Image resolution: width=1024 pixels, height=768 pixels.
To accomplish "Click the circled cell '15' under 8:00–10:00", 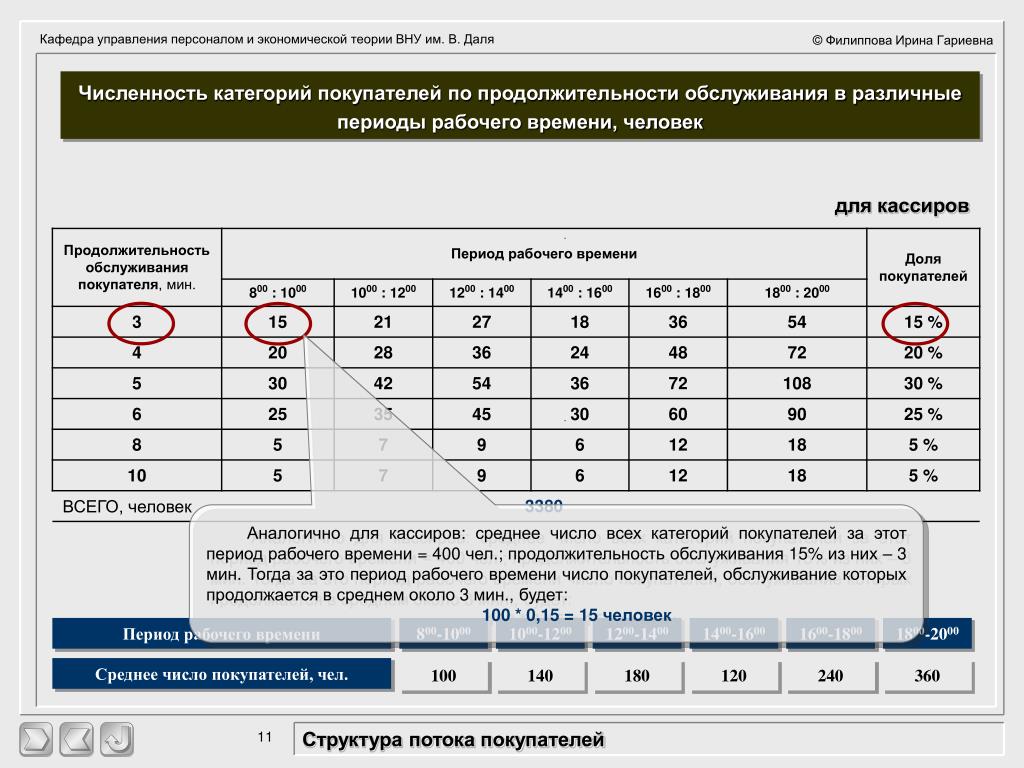I will click(278, 322).
